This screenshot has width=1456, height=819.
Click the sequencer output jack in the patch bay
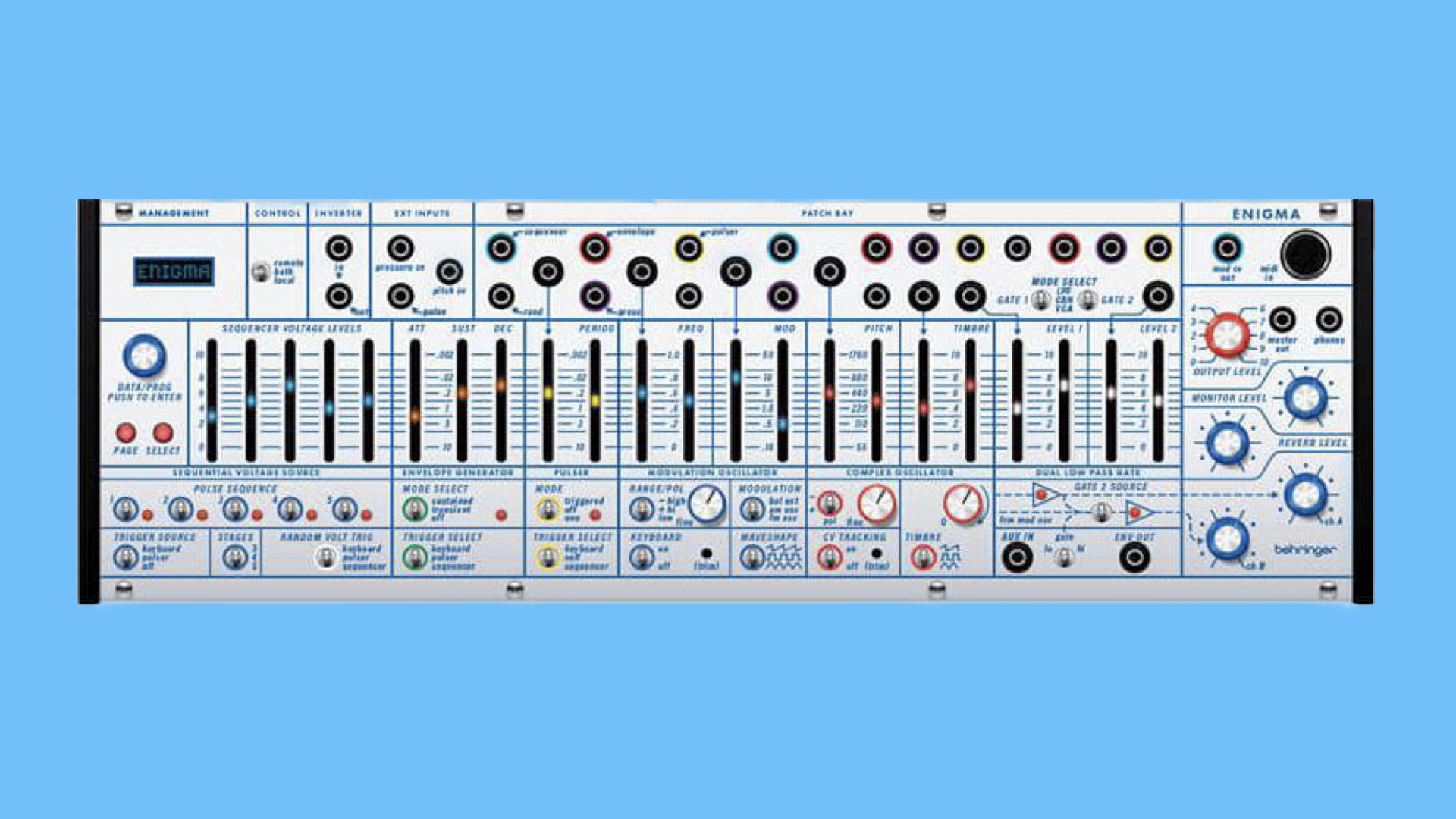500,248
